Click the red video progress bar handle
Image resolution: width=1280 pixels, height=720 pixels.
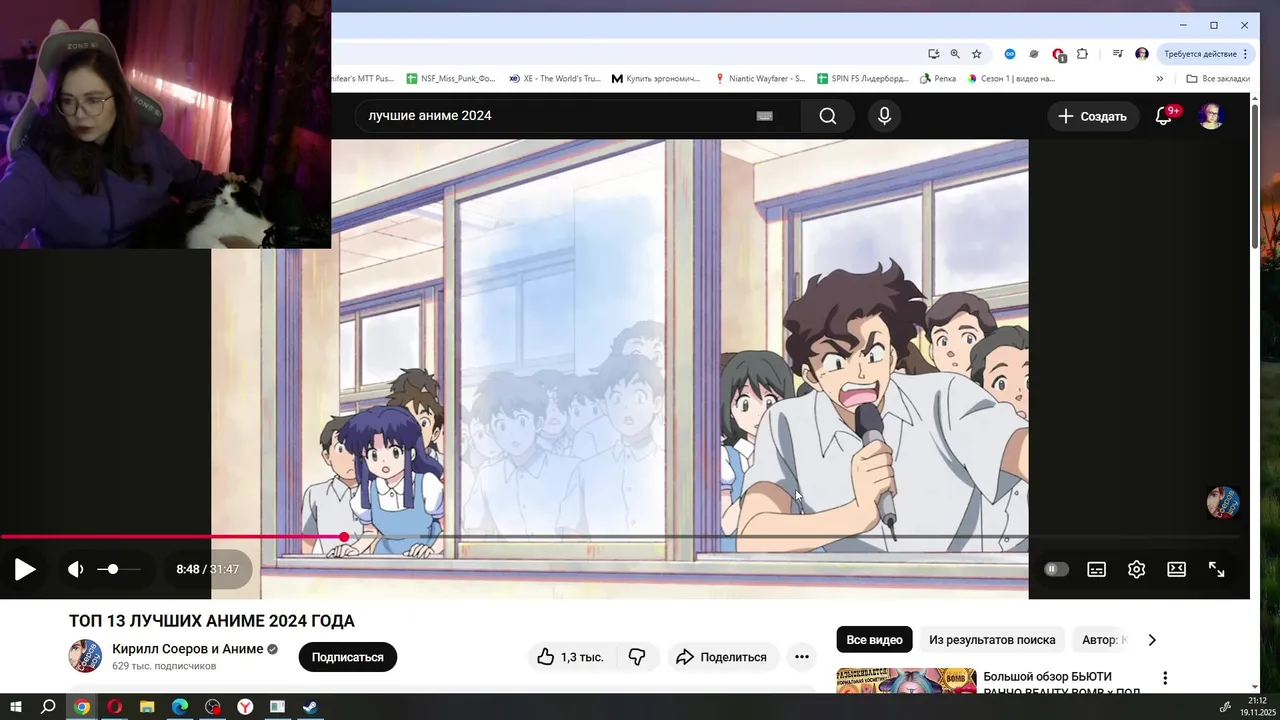[344, 537]
